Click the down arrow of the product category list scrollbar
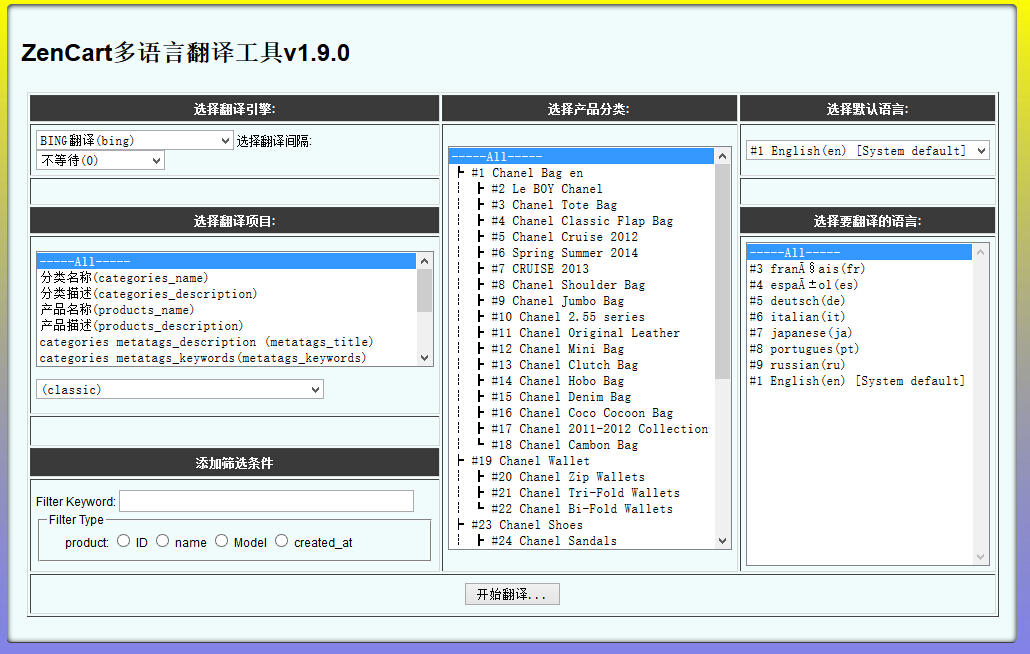The height and width of the screenshot is (654, 1030). [723, 541]
